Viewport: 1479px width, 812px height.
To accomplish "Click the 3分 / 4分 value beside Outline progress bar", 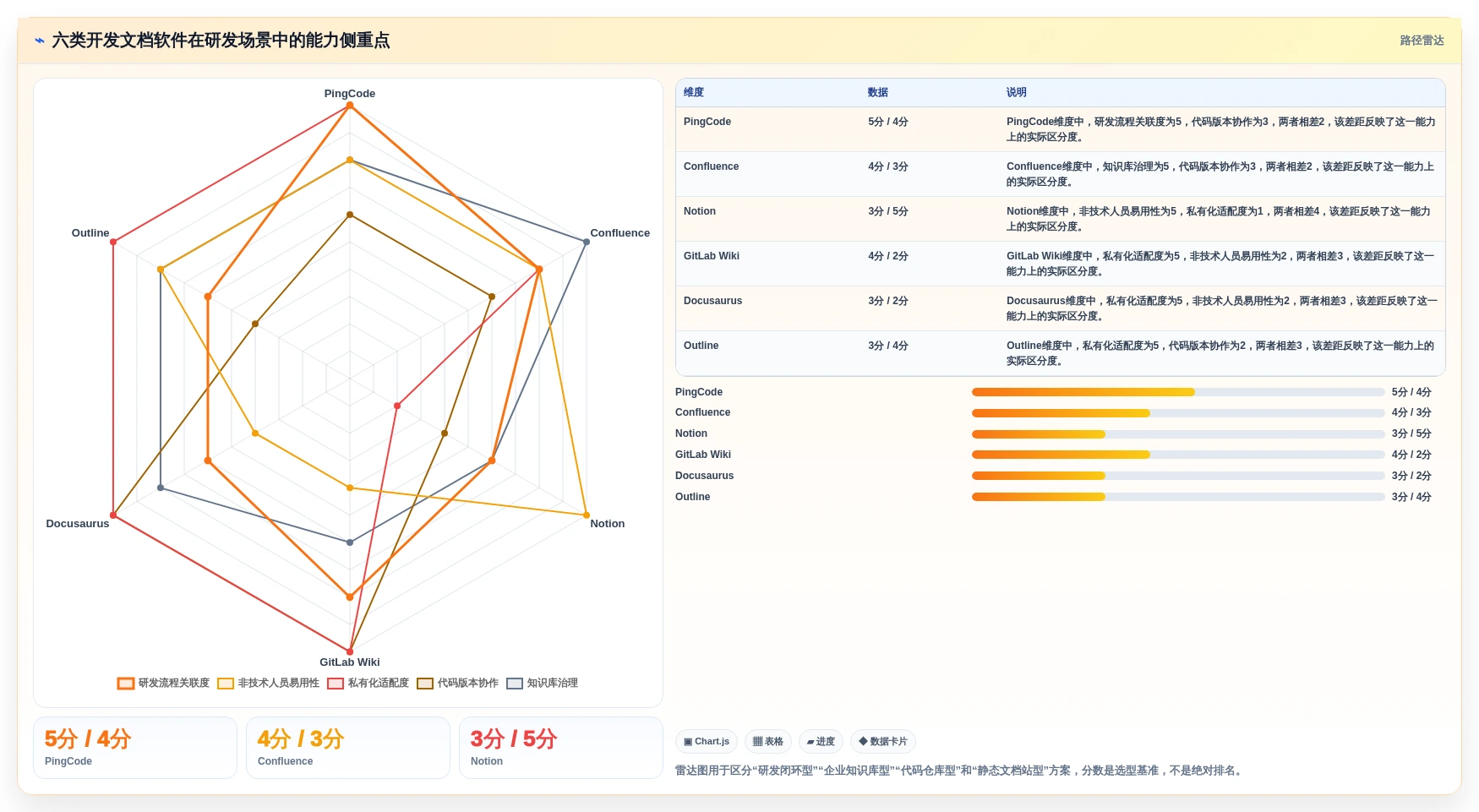I will (1411, 497).
